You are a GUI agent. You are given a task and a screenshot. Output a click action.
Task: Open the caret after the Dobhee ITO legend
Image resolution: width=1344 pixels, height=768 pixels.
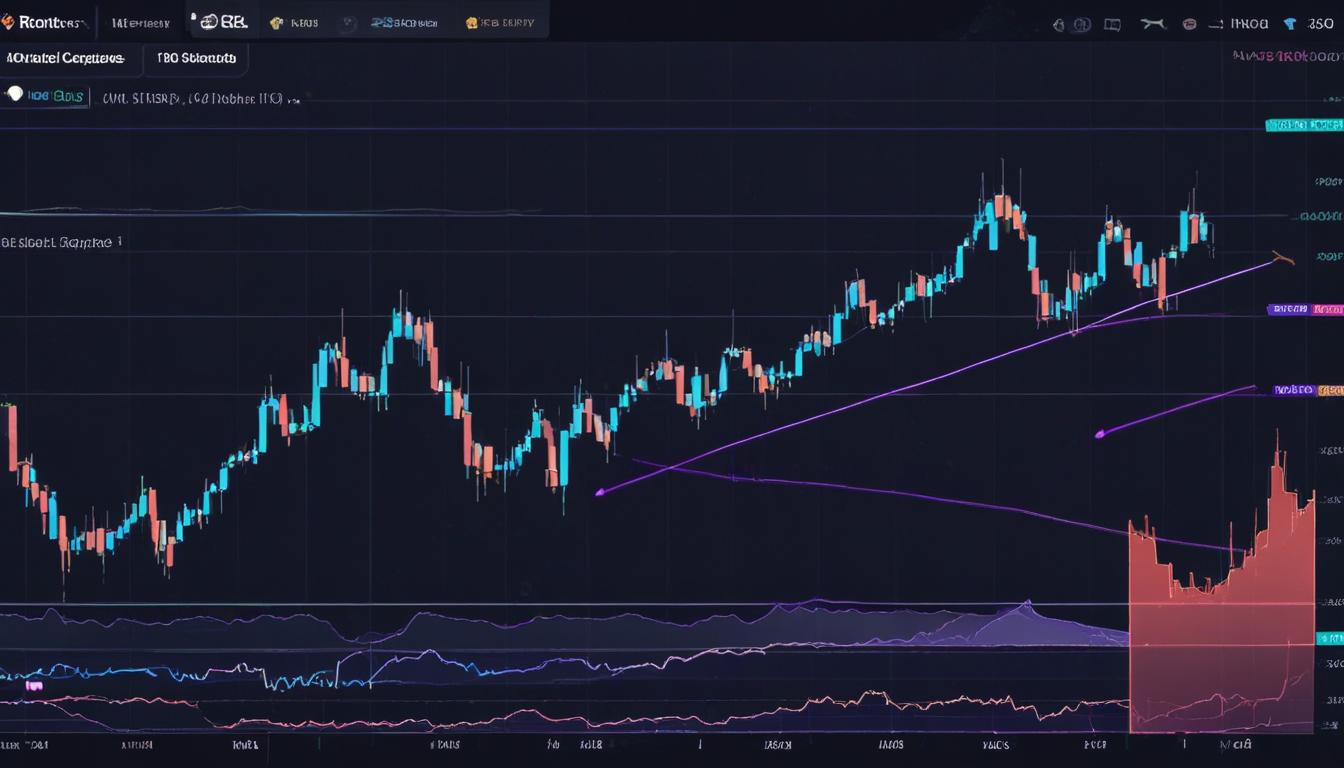(x=292, y=99)
